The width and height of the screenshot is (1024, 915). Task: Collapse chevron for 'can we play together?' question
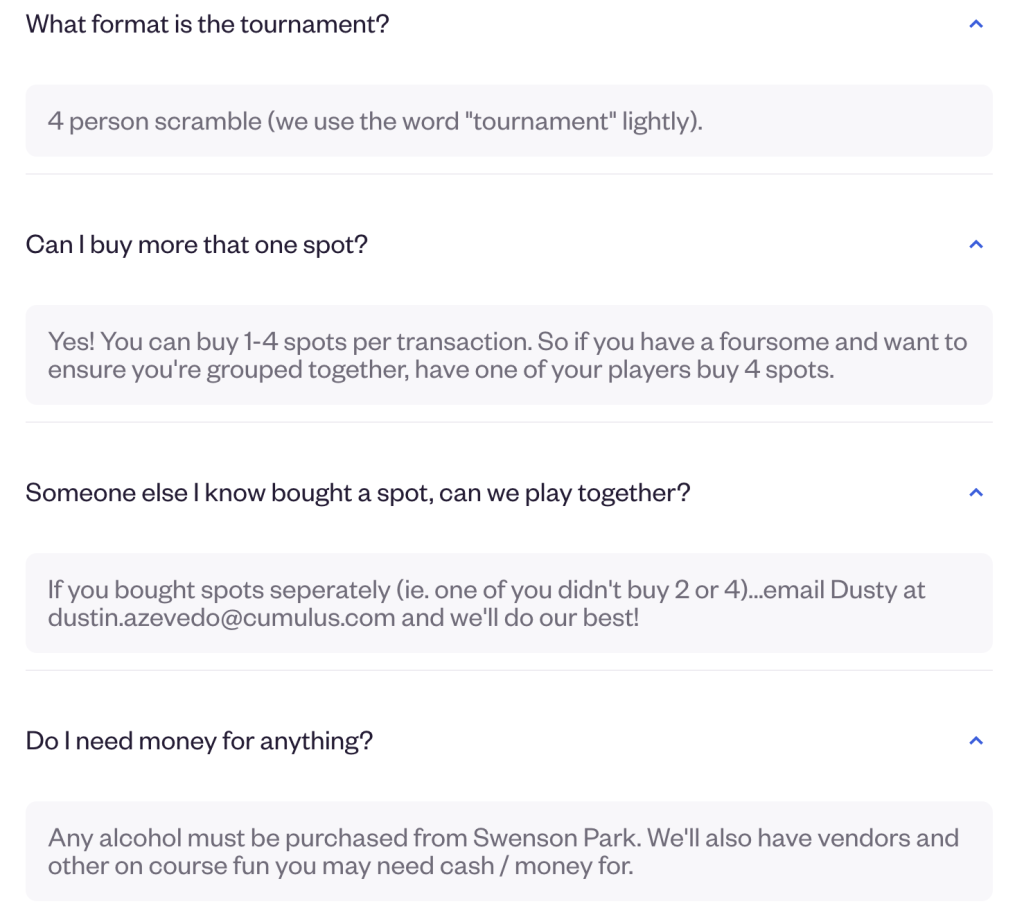[976, 492]
